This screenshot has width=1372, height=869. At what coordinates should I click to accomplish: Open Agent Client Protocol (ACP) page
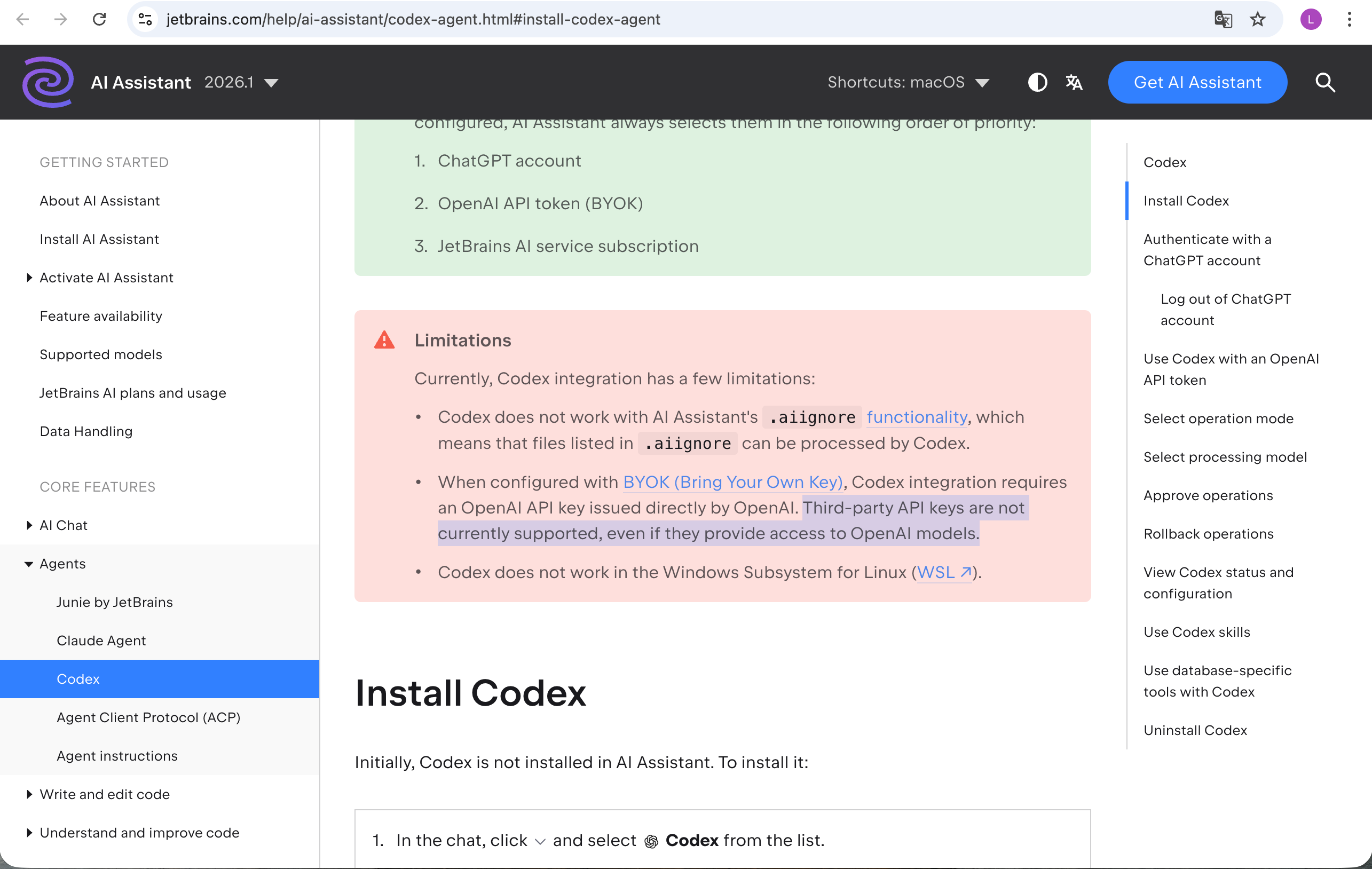click(149, 717)
